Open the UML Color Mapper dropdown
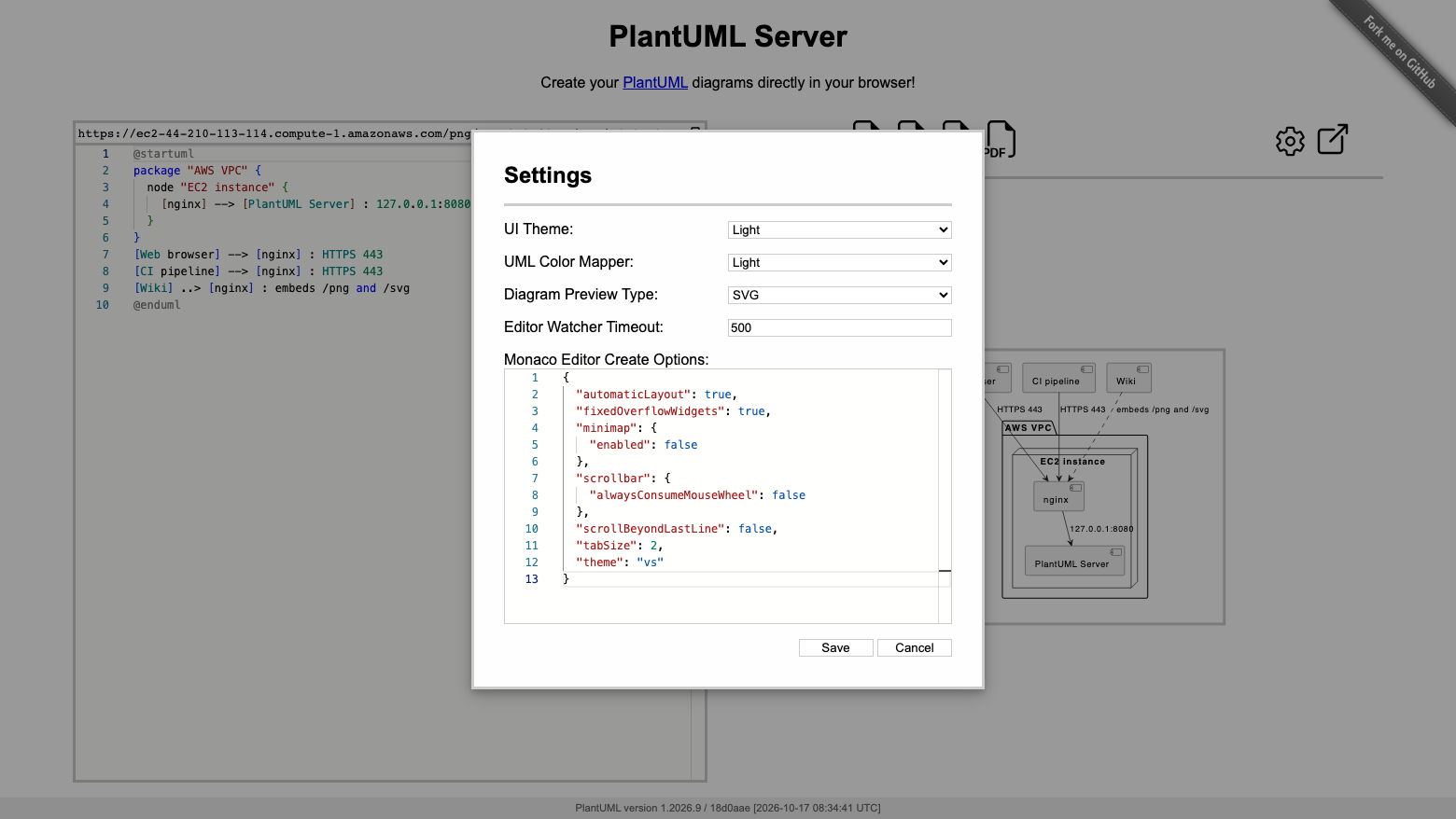 click(x=839, y=262)
